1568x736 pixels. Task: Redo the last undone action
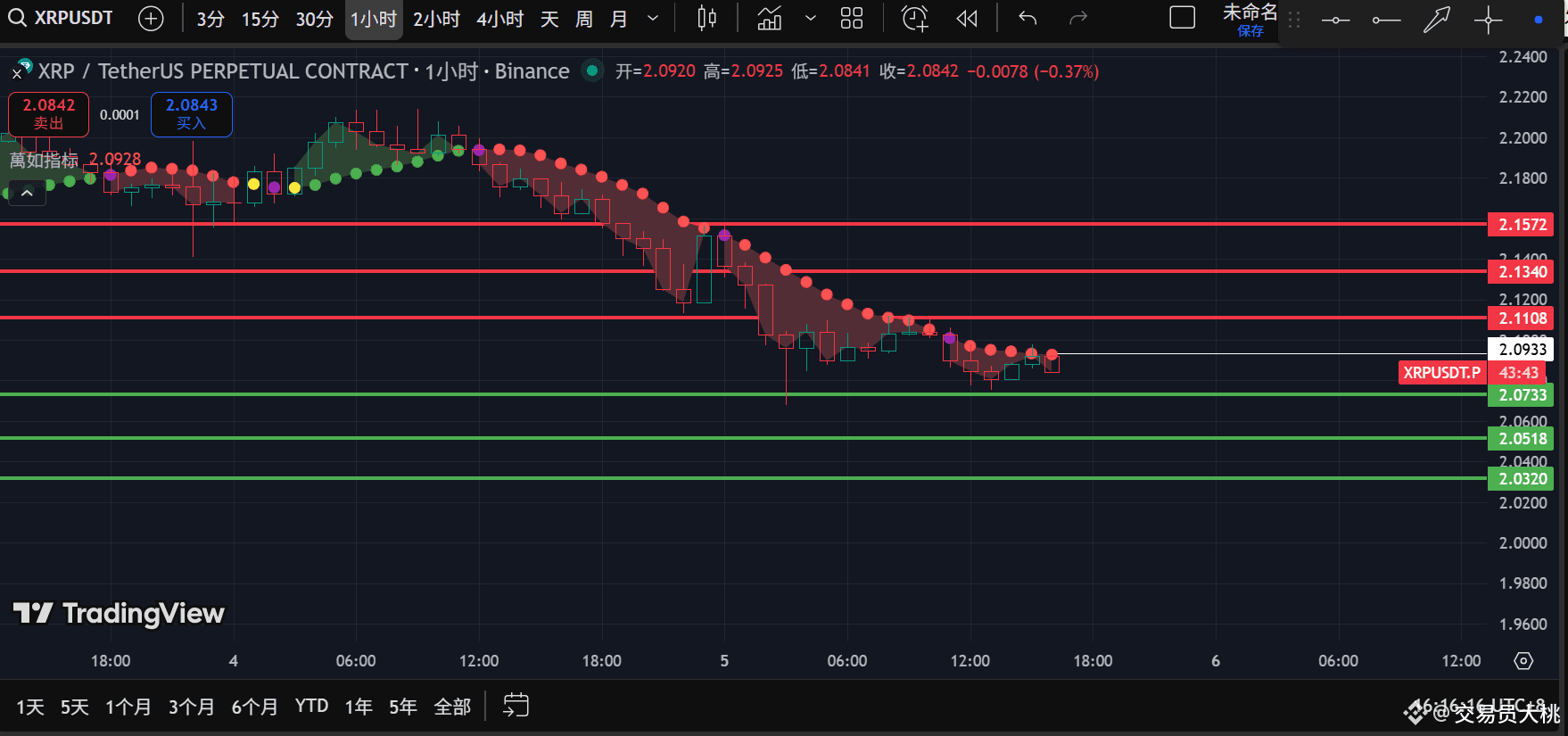click(x=1078, y=18)
